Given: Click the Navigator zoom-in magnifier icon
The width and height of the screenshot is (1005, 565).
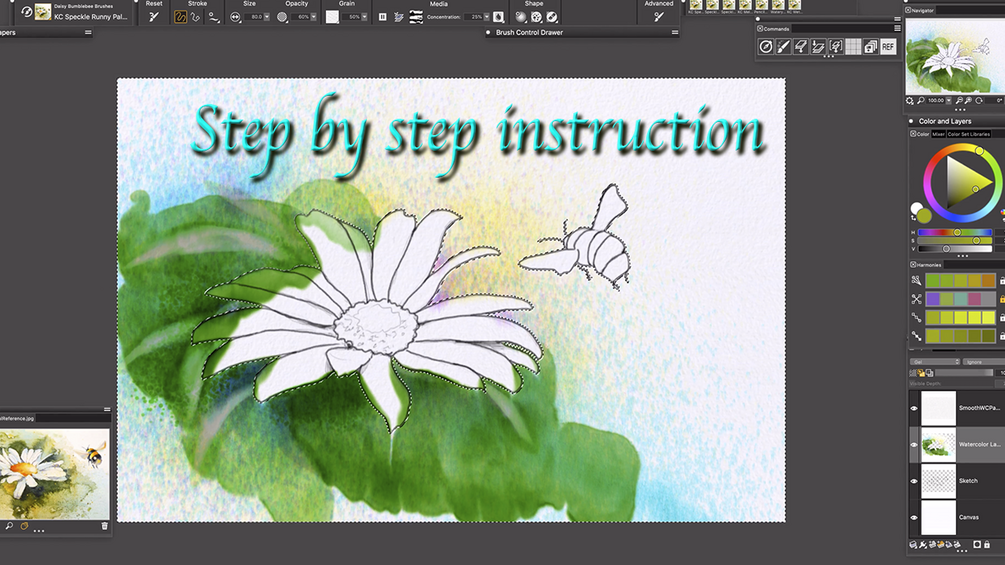Looking at the screenshot, I should pos(968,101).
